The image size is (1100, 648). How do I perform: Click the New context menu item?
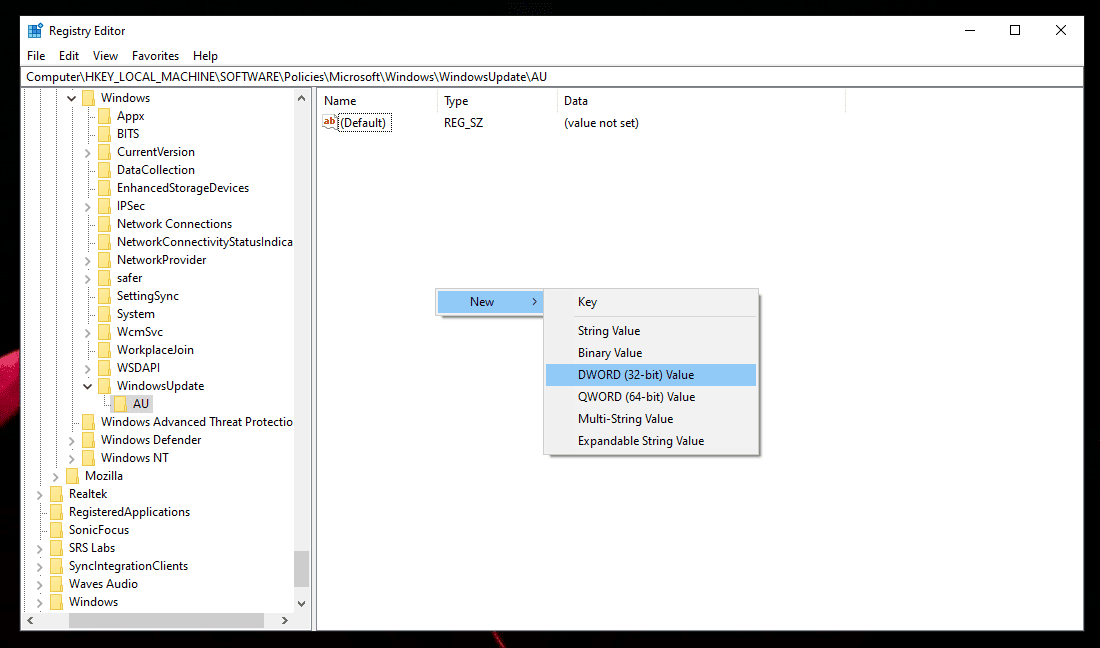coord(490,302)
